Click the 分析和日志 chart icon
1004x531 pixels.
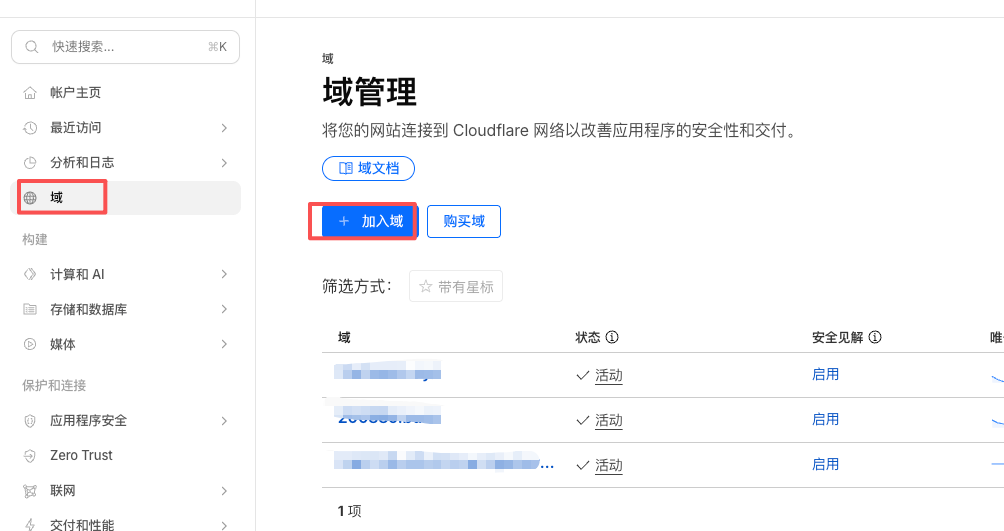point(30,163)
